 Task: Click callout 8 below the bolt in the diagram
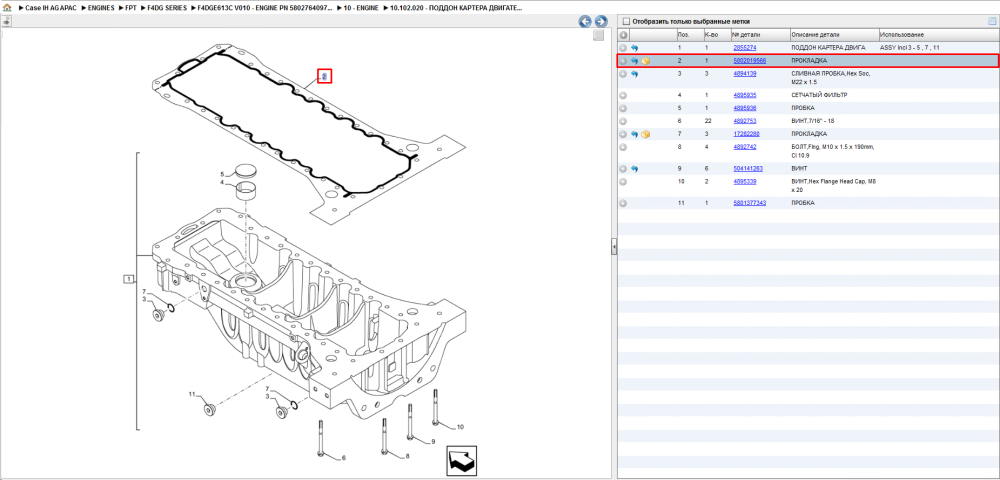click(x=406, y=456)
